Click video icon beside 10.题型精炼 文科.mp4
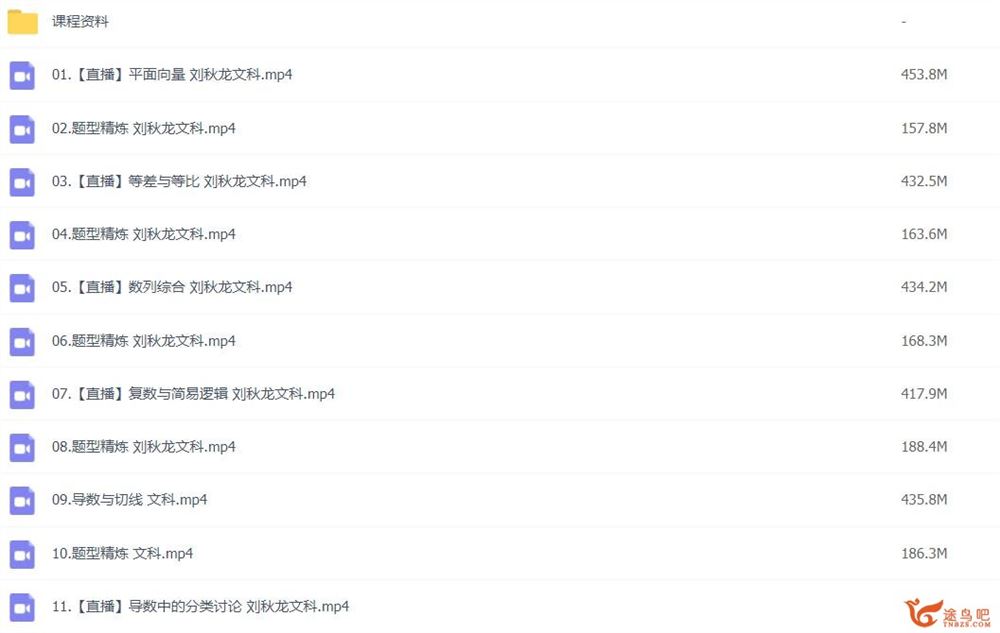The width and height of the screenshot is (1000, 633). click(x=22, y=554)
